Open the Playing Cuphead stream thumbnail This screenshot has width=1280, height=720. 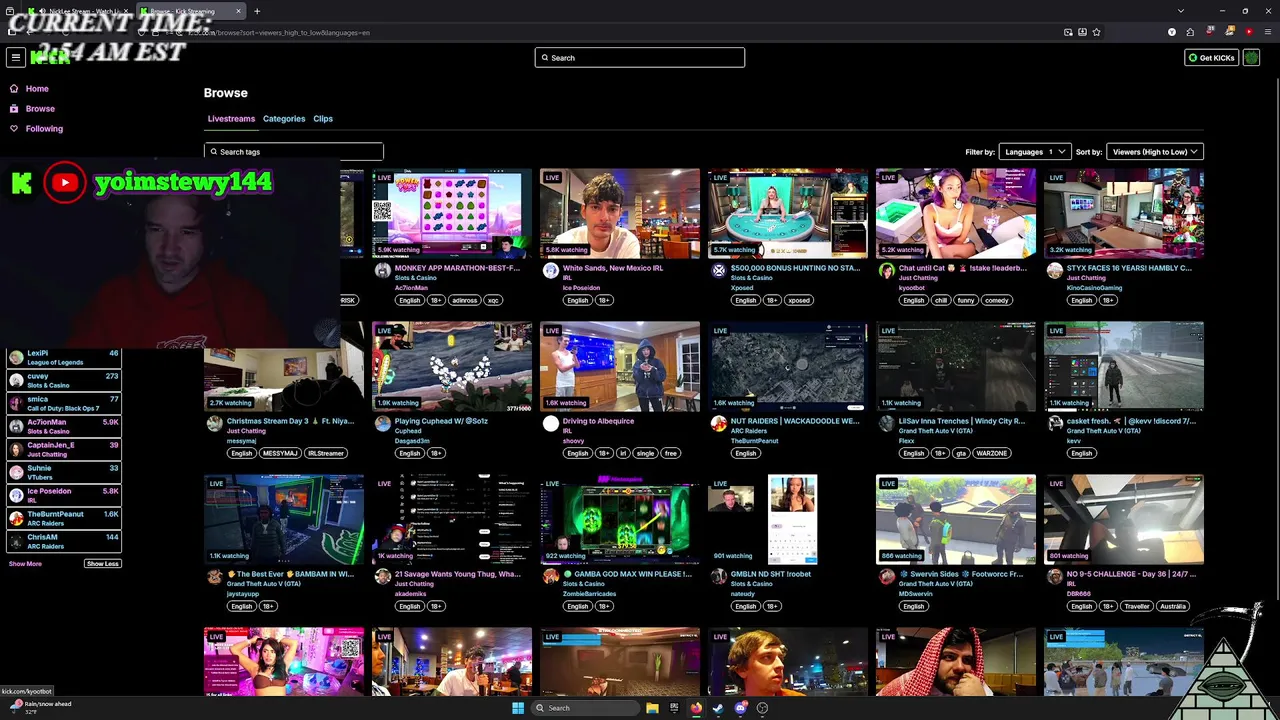[x=452, y=367]
